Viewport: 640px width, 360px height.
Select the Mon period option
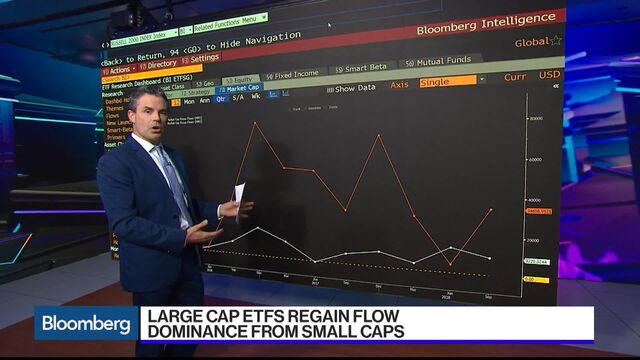(189, 102)
